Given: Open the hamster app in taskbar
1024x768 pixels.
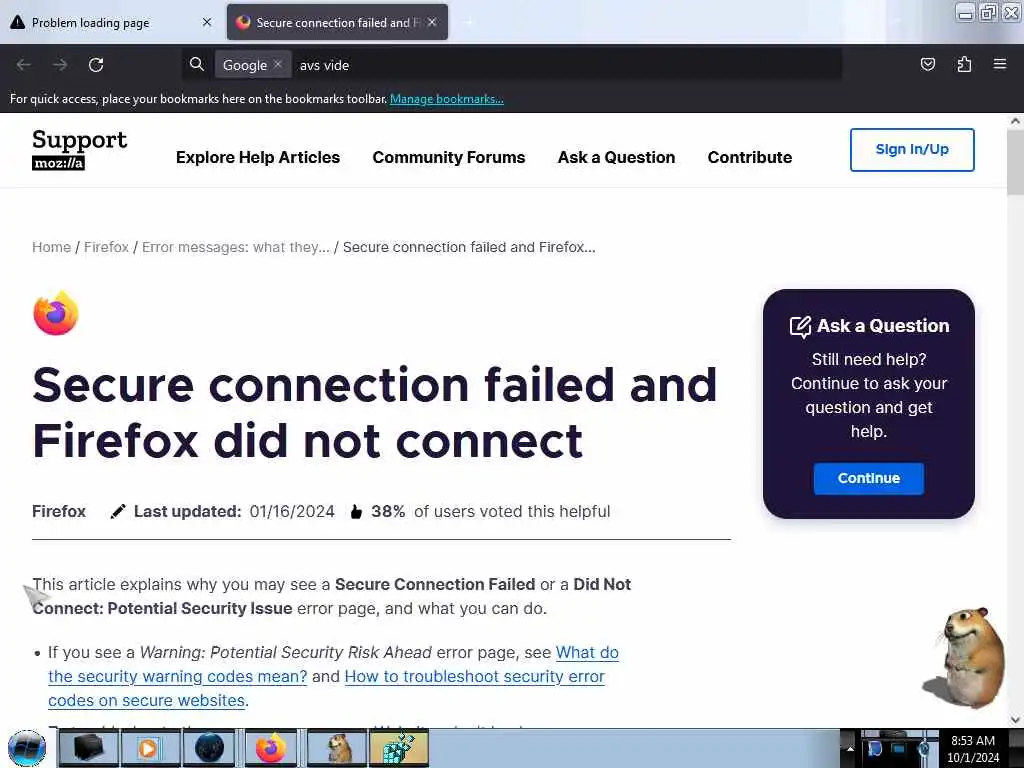Looking at the screenshot, I should [x=338, y=748].
